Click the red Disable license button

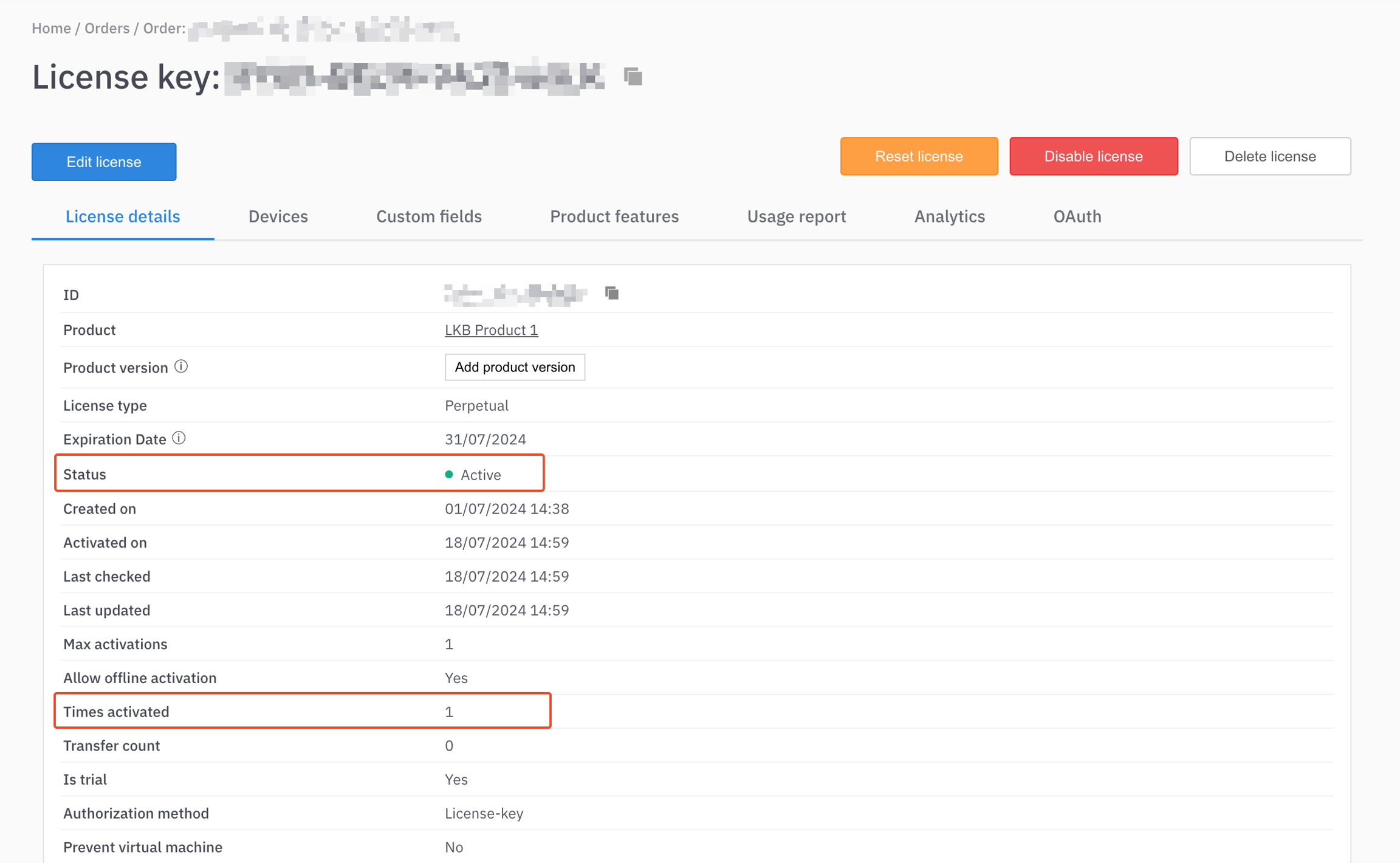click(x=1093, y=156)
